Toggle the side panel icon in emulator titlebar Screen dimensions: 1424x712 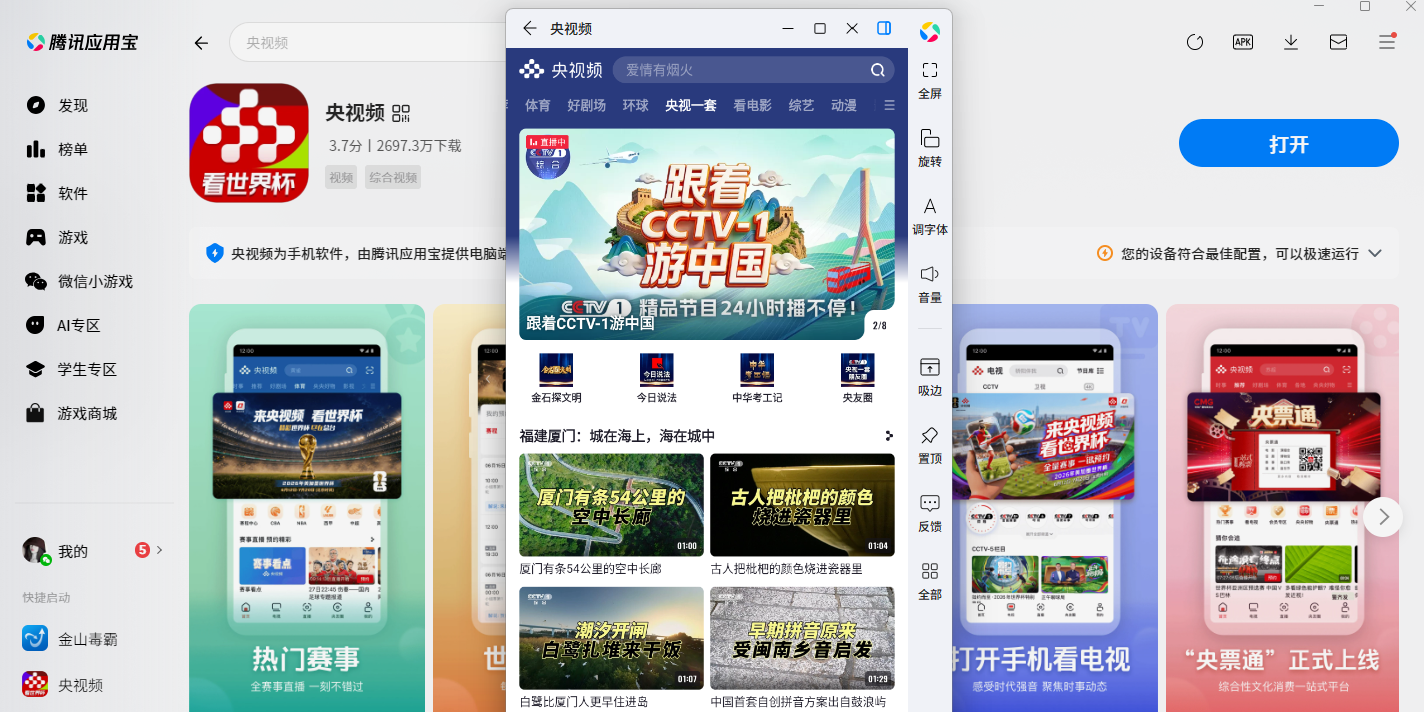(884, 28)
